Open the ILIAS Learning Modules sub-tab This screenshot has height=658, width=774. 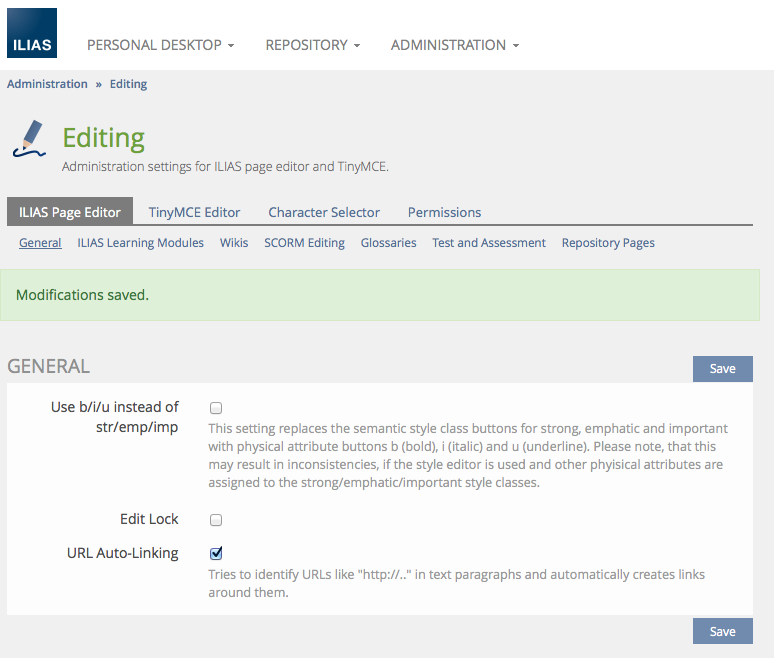point(140,243)
